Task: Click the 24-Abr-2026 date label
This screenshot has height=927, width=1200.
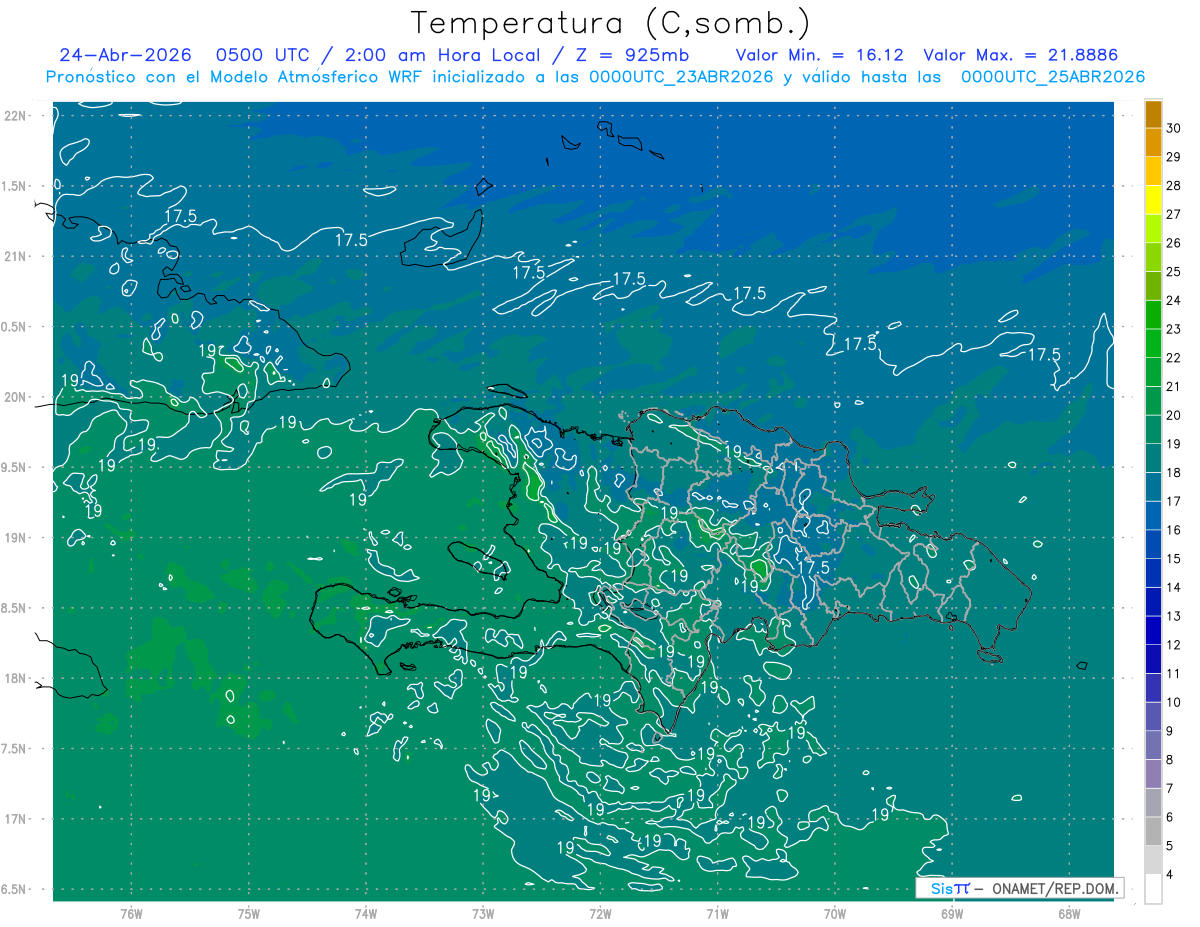Action: 125,55
